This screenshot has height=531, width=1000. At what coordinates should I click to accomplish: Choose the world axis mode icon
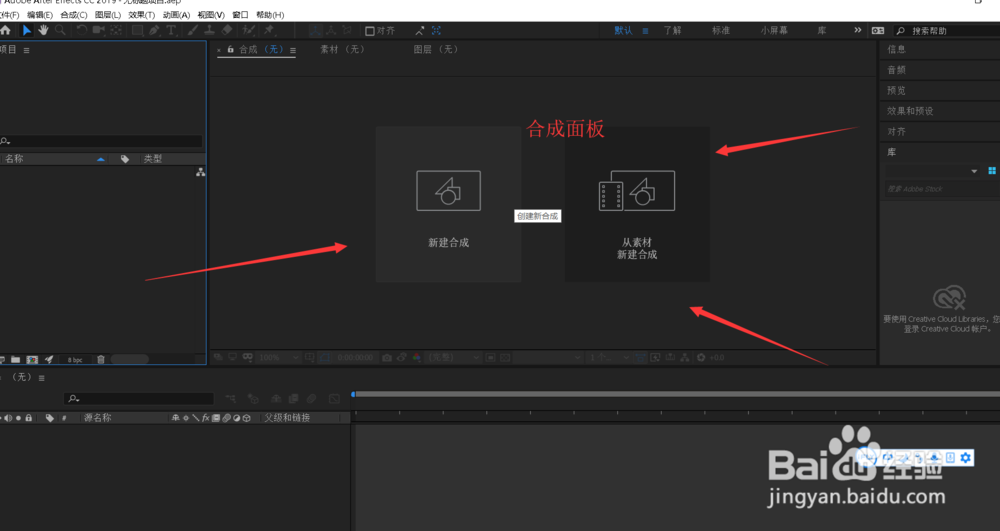[331, 30]
